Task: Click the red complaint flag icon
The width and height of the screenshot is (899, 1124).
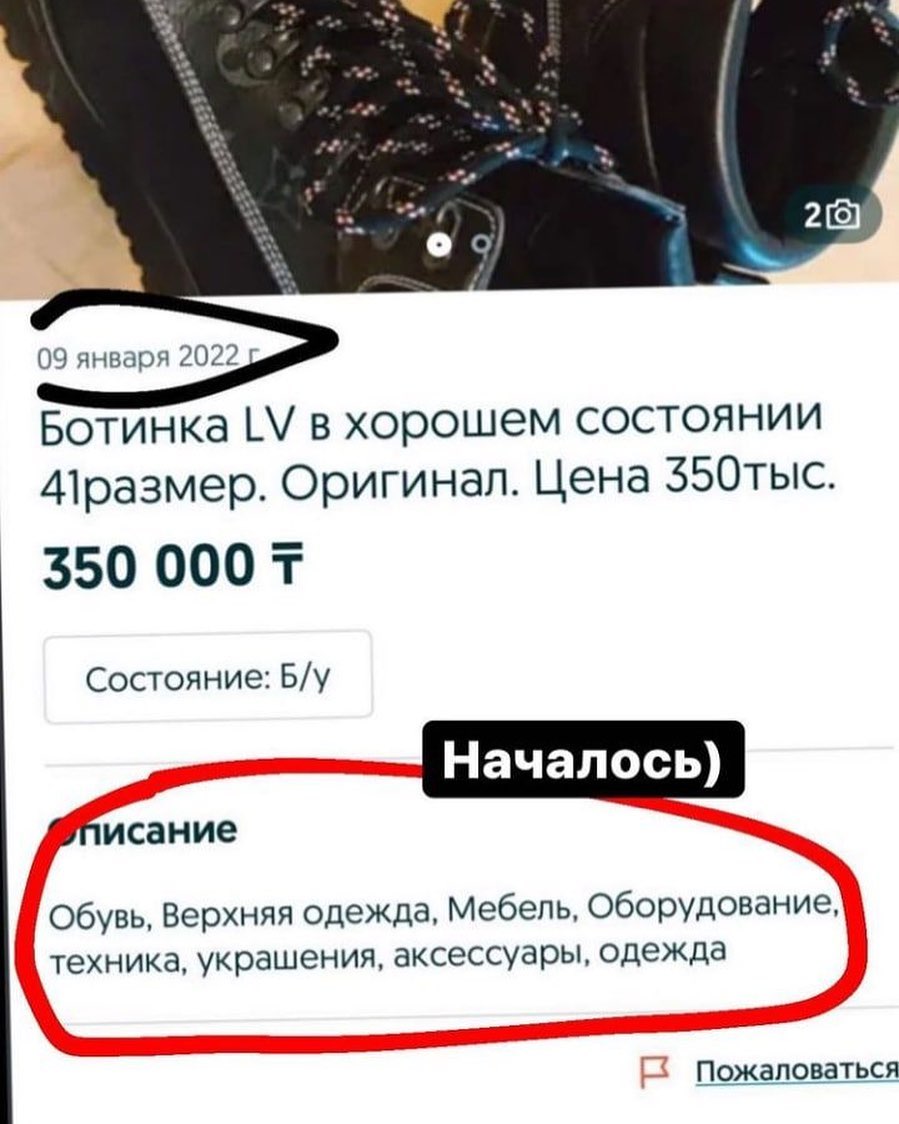Action: [655, 1072]
